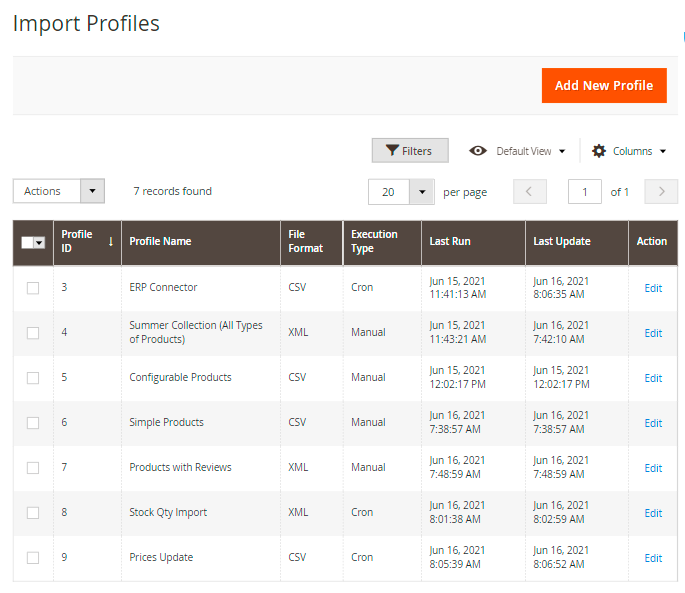This screenshot has height=593, width=685.
Task: Edit the Configurable Products profile
Action: click(x=653, y=378)
